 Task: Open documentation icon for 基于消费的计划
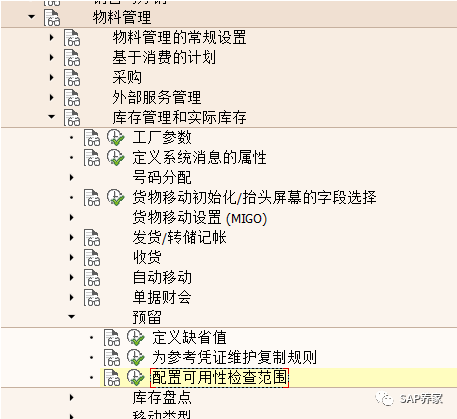(x=72, y=58)
